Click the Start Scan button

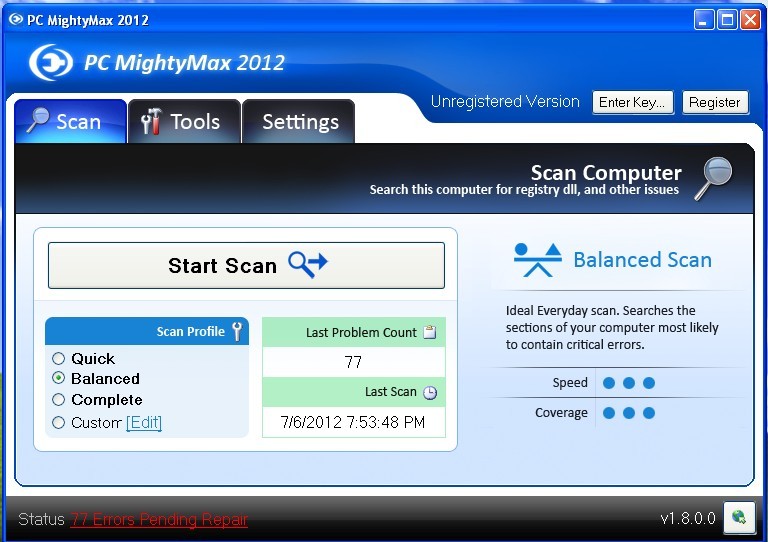[x=246, y=265]
